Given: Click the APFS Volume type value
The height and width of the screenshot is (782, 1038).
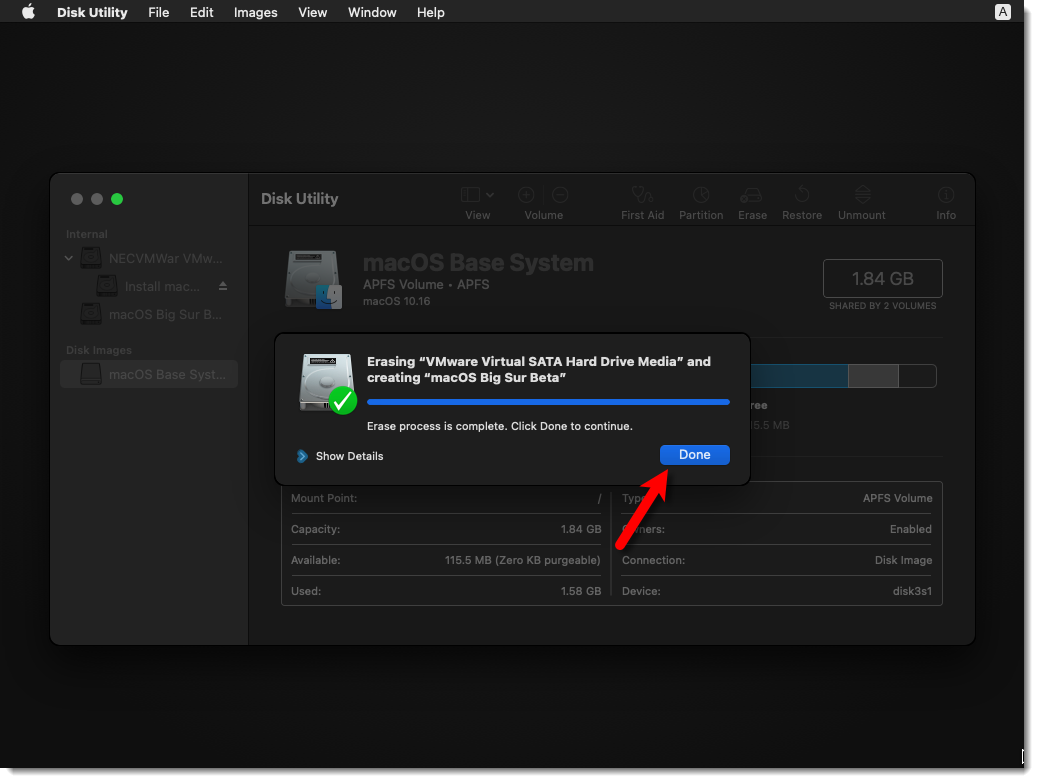Looking at the screenshot, I should [897, 498].
